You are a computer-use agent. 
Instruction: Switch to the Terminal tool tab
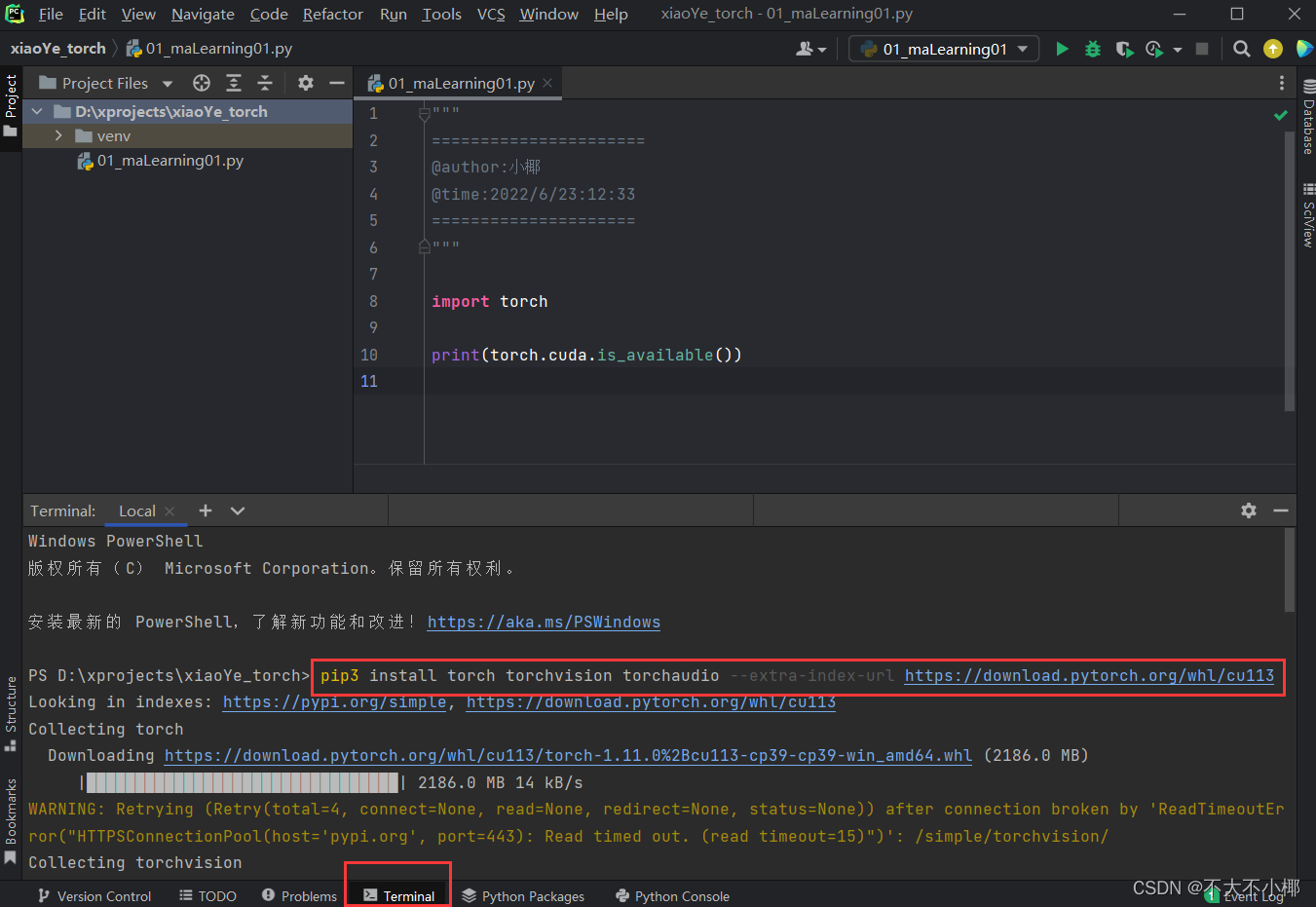398,896
